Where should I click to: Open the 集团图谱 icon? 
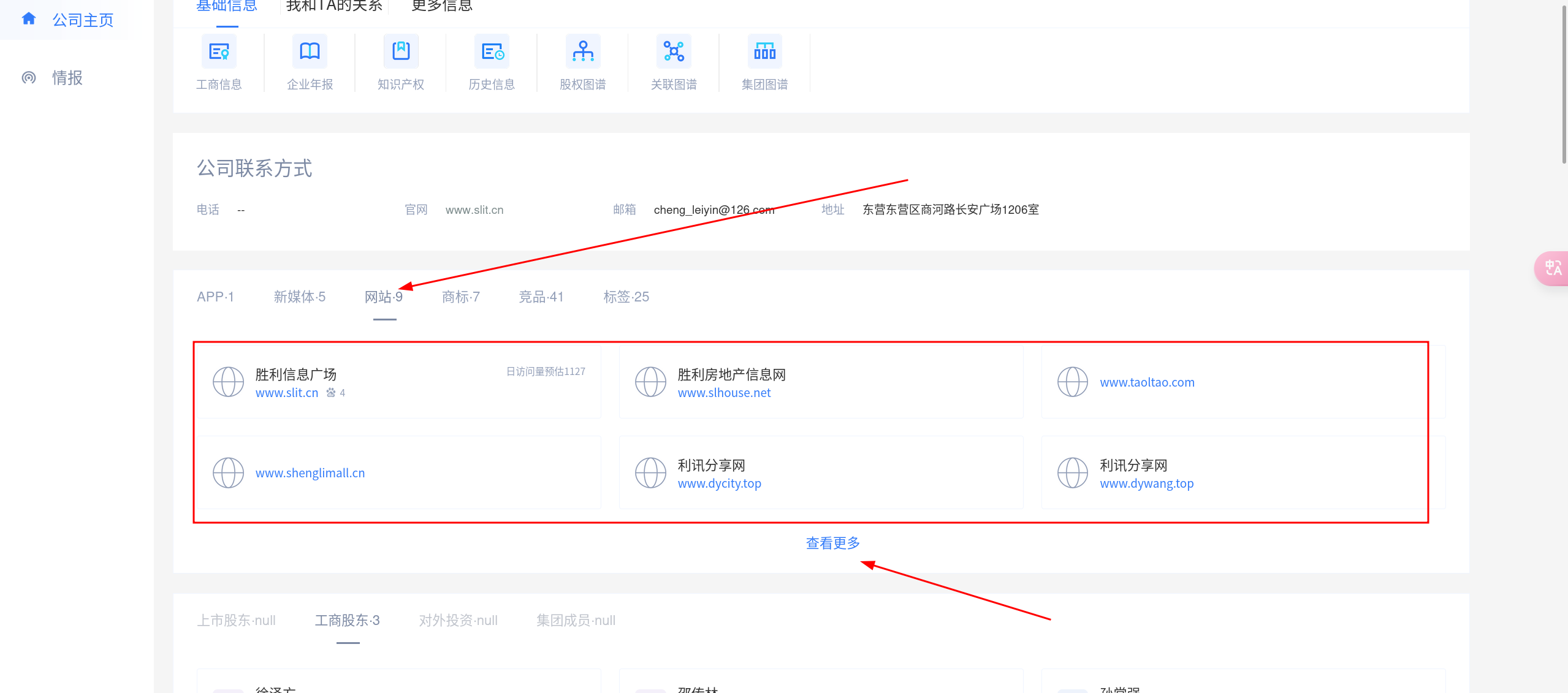764,52
